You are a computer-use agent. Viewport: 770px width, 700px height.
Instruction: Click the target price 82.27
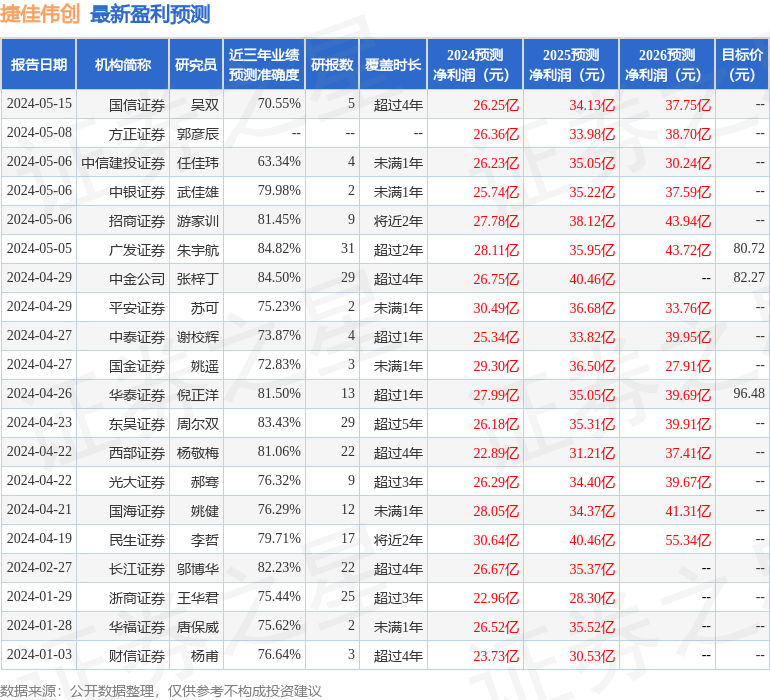[x=749, y=277]
